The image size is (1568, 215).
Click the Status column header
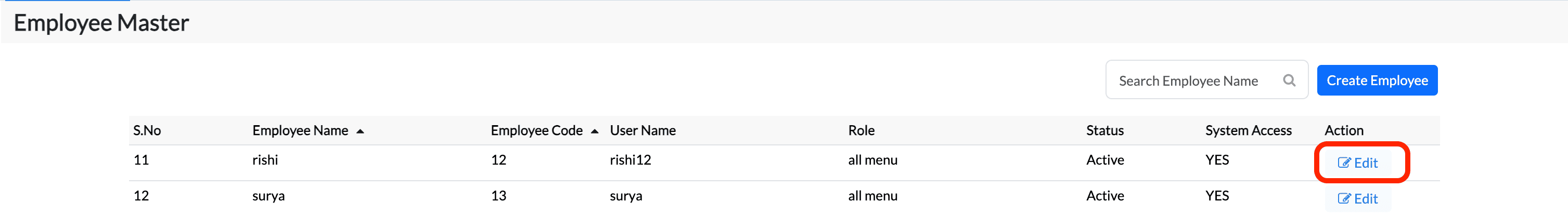[1105, 130]
